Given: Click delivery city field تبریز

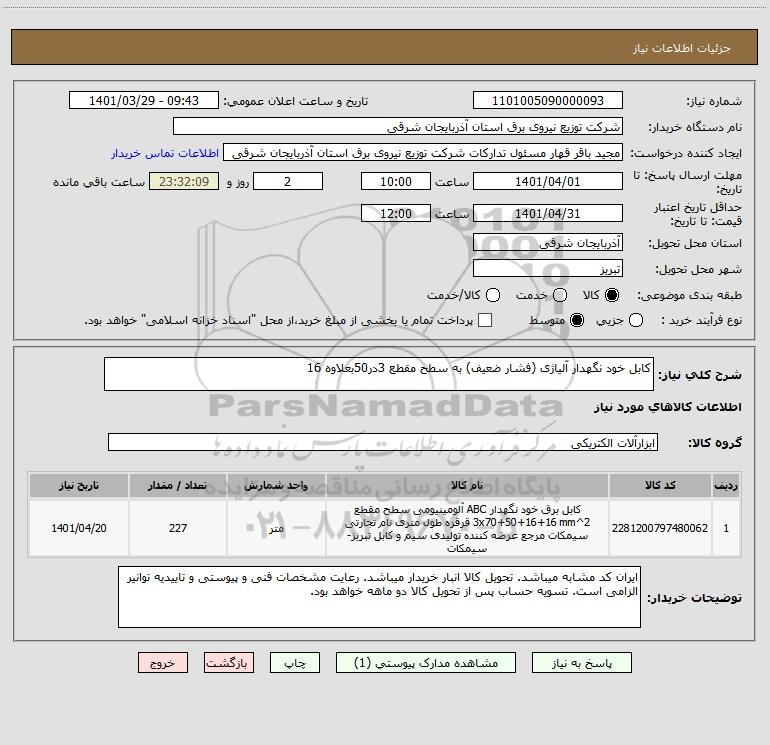Looking at the screenshot, I should [x=548, y=268].
